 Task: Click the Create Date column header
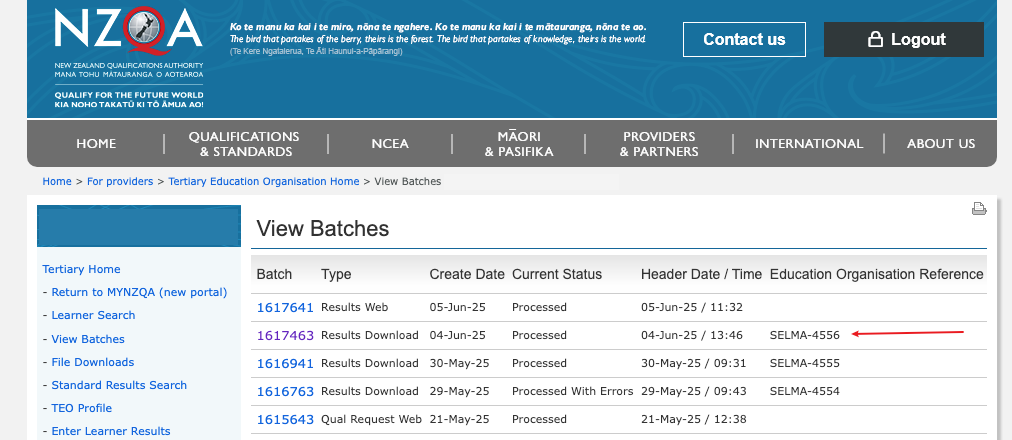tap(467, 274)
